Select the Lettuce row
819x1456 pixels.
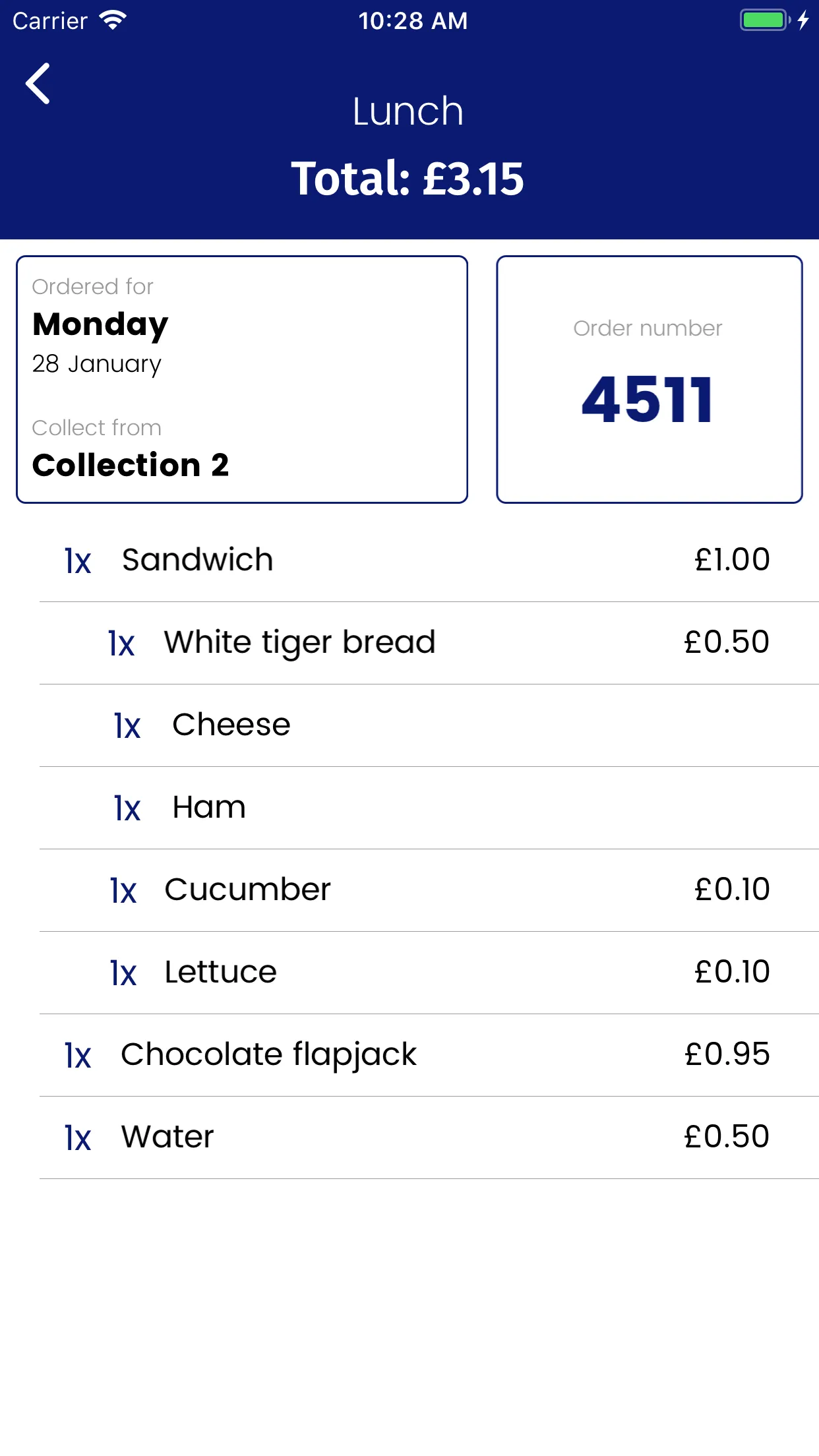point(429,973)
